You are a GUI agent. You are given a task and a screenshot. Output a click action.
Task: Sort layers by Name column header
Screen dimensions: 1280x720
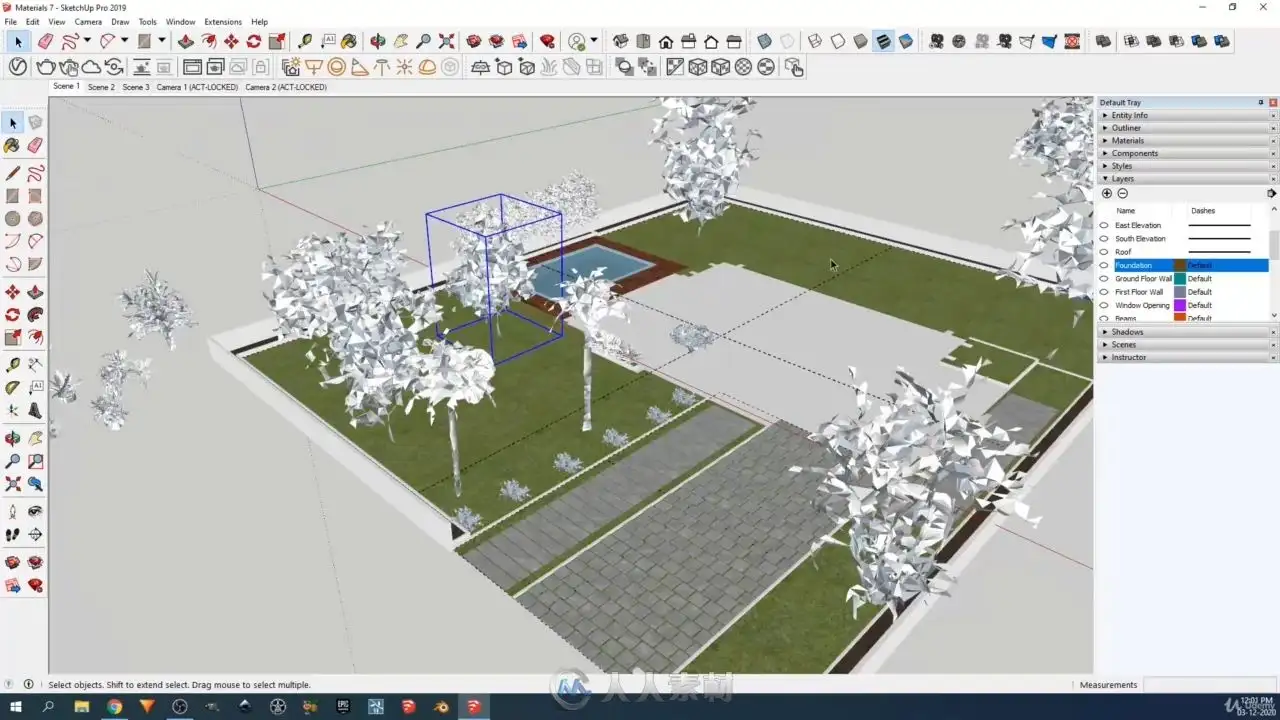click(x=1126, y=211)
